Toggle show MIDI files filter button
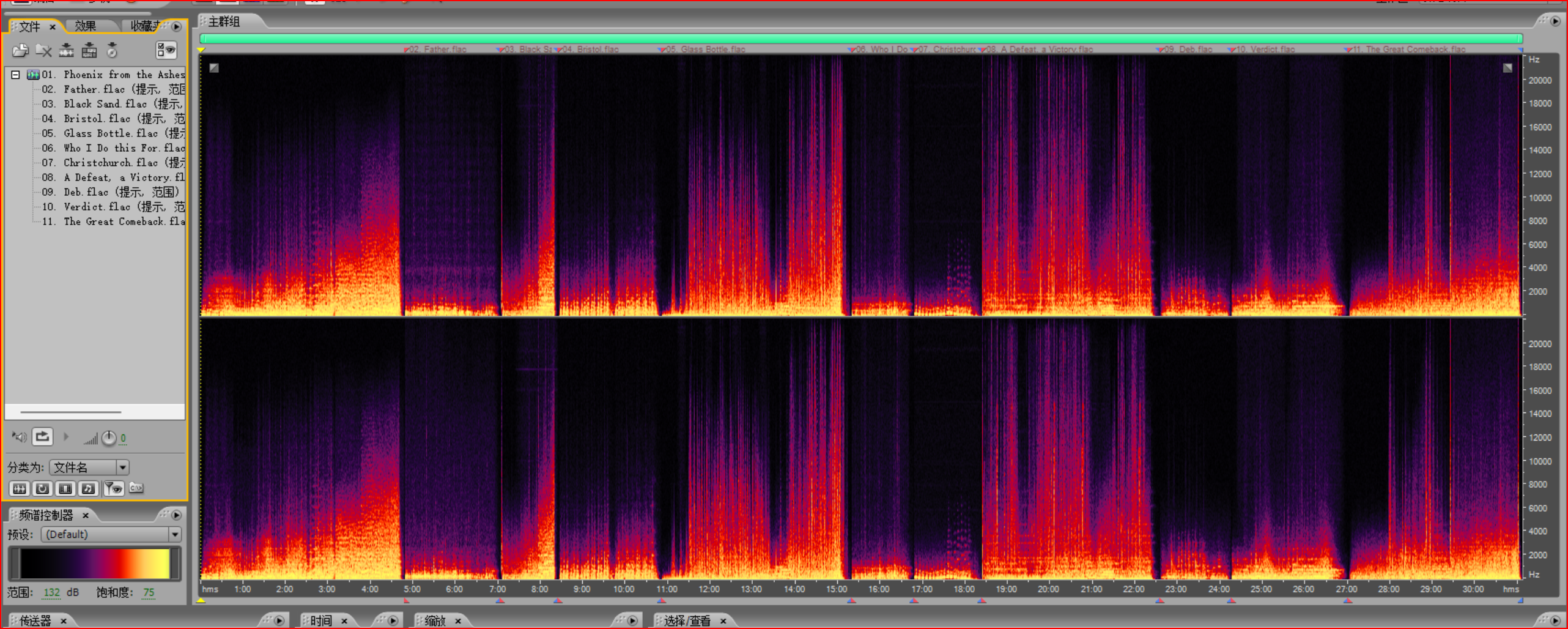Screen dimensions: 1568x629 coord(89,488)
